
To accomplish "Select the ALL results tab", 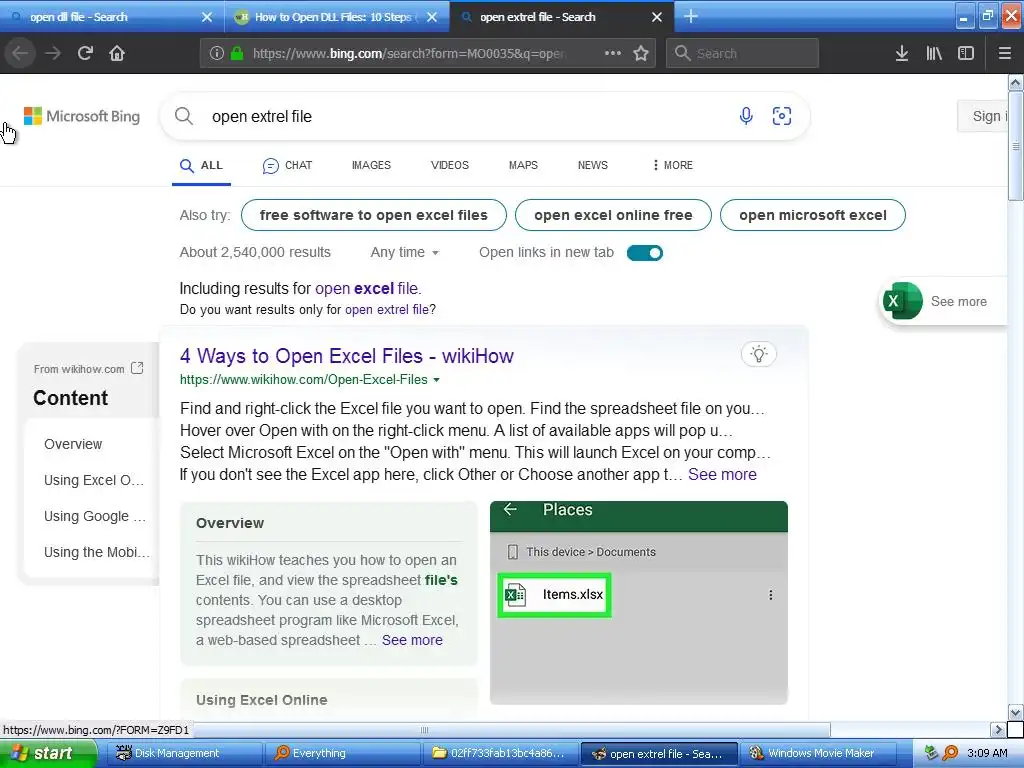I will (x=202, y=165).
